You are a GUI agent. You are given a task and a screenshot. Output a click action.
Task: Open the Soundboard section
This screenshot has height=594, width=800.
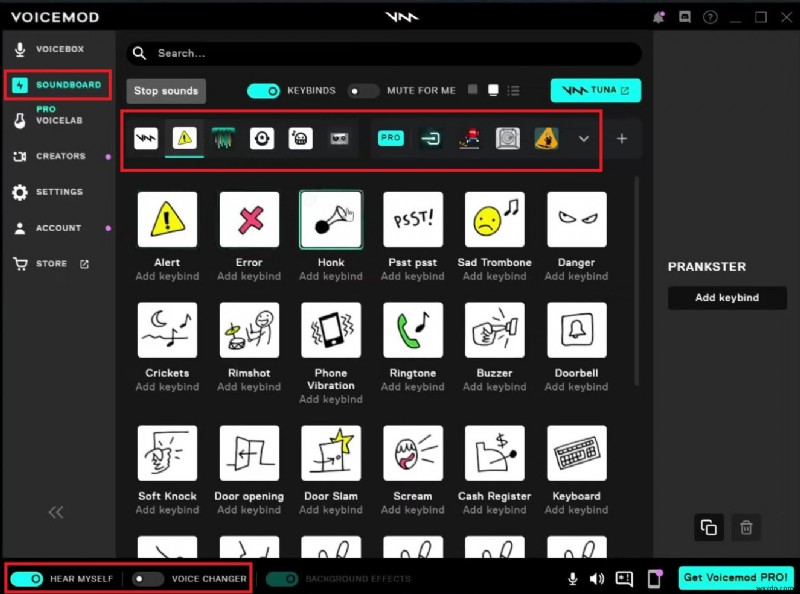click(58, 85)
